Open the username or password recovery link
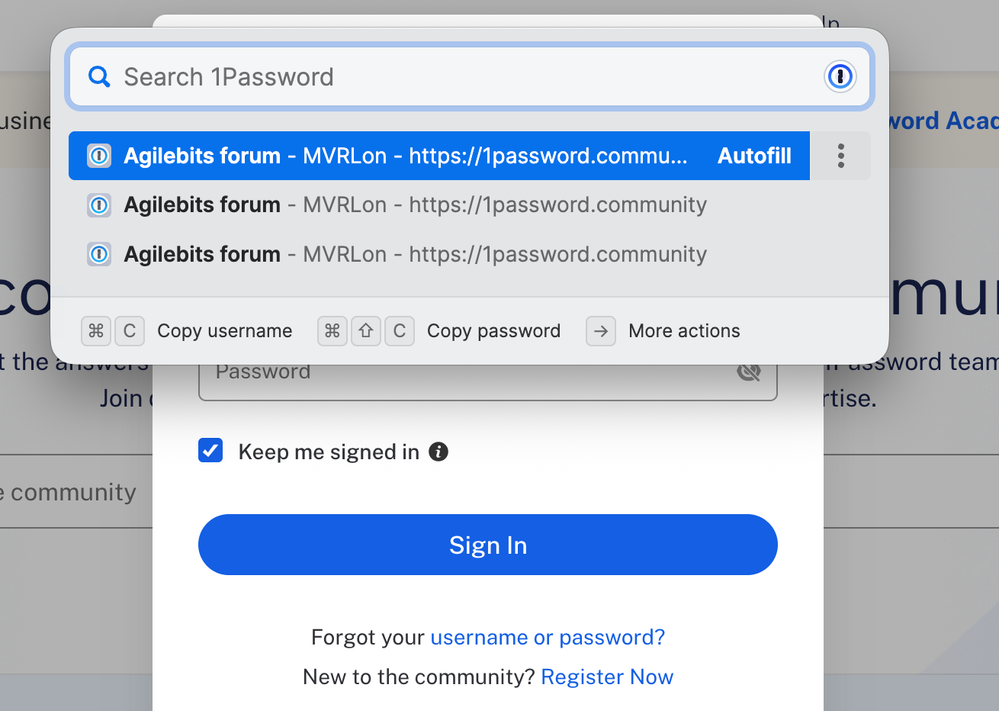Image resolution: width=999 pixels, height=711 pixels. point(547,637)
